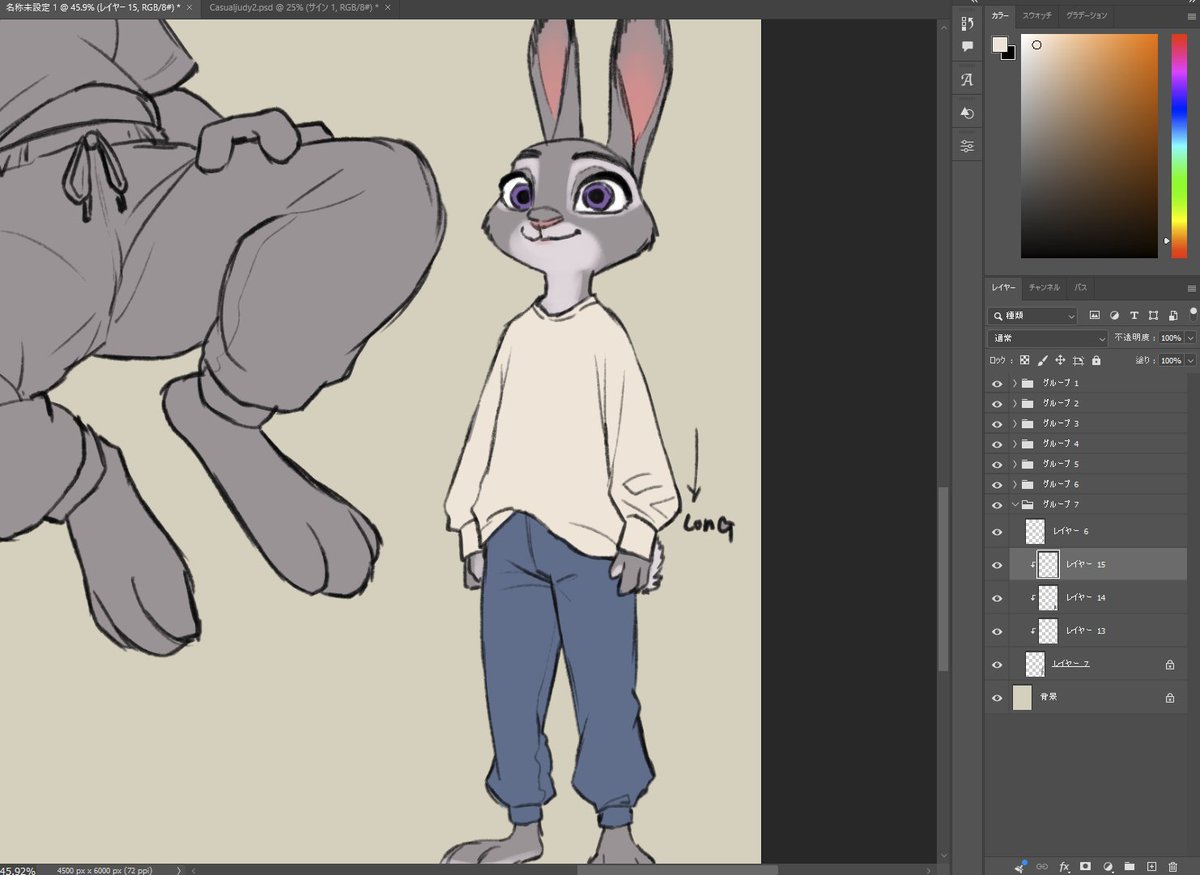Image resolution: width=1200 pixels, height=875 pixels.
Task: Click the share layer rocket icon
Action: 1021,865
